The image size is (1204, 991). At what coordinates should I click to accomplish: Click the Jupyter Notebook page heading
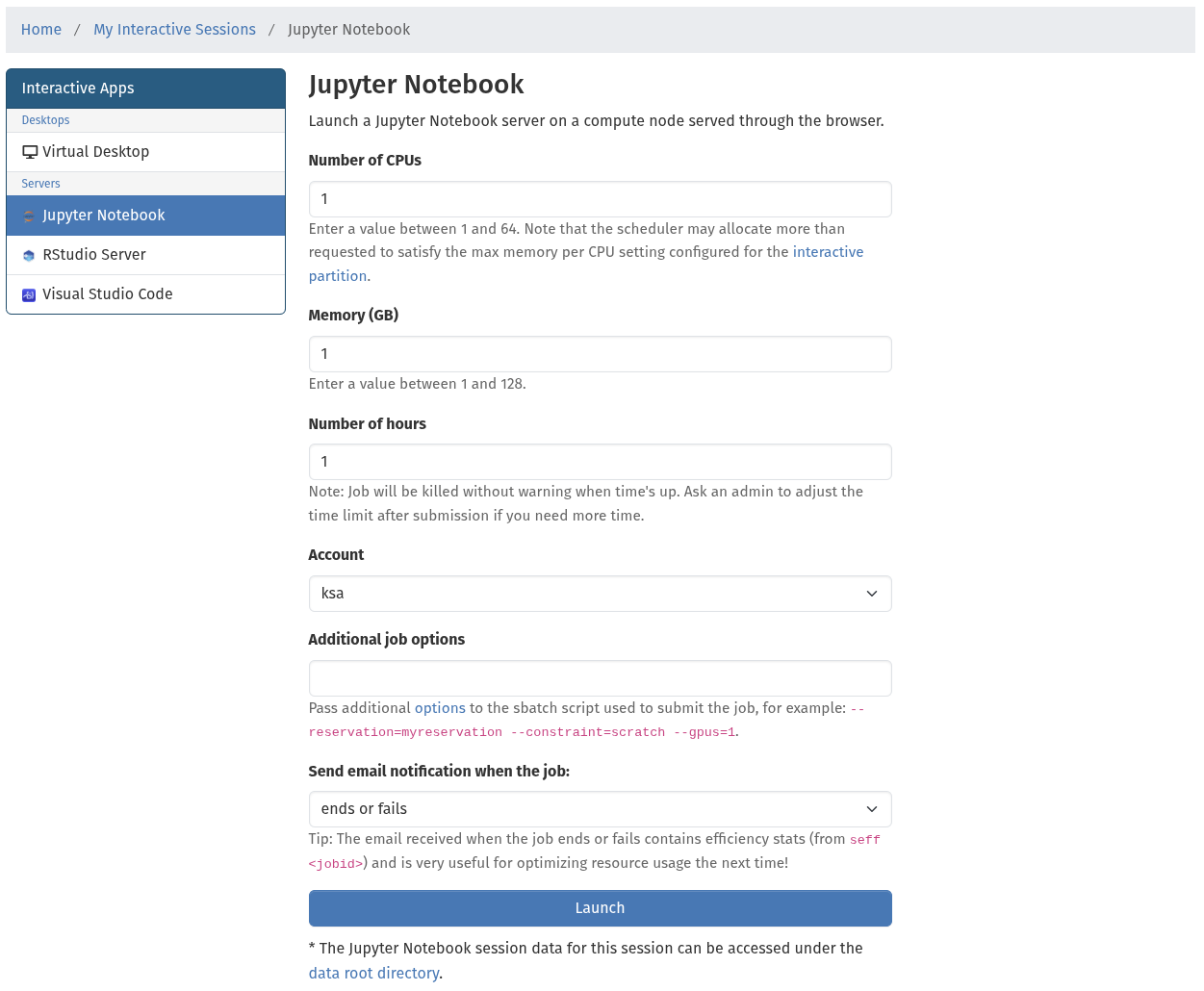point(416,85)
